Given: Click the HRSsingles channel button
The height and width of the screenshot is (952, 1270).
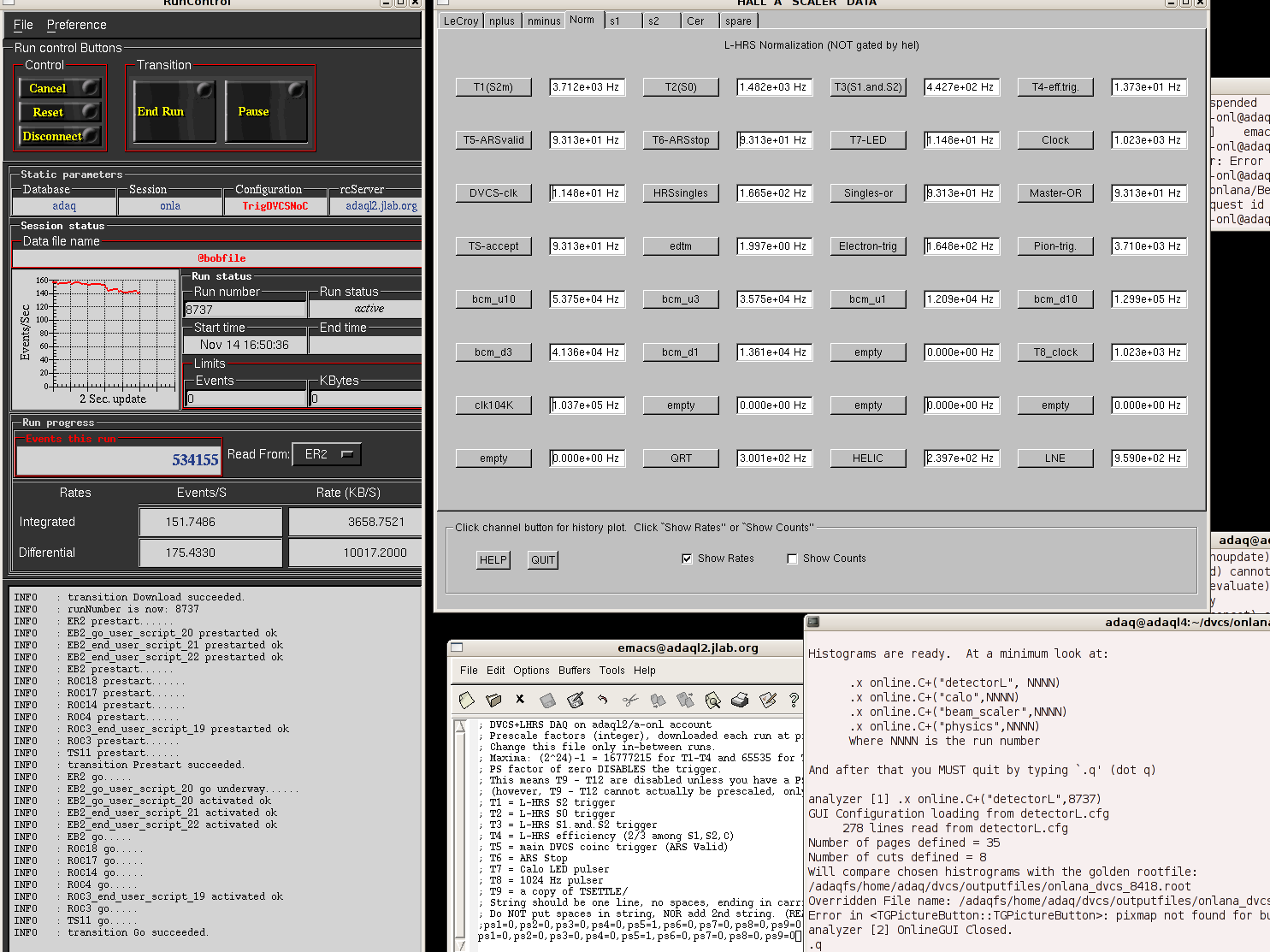Looking at the screenshot, I should coord(681,192).
